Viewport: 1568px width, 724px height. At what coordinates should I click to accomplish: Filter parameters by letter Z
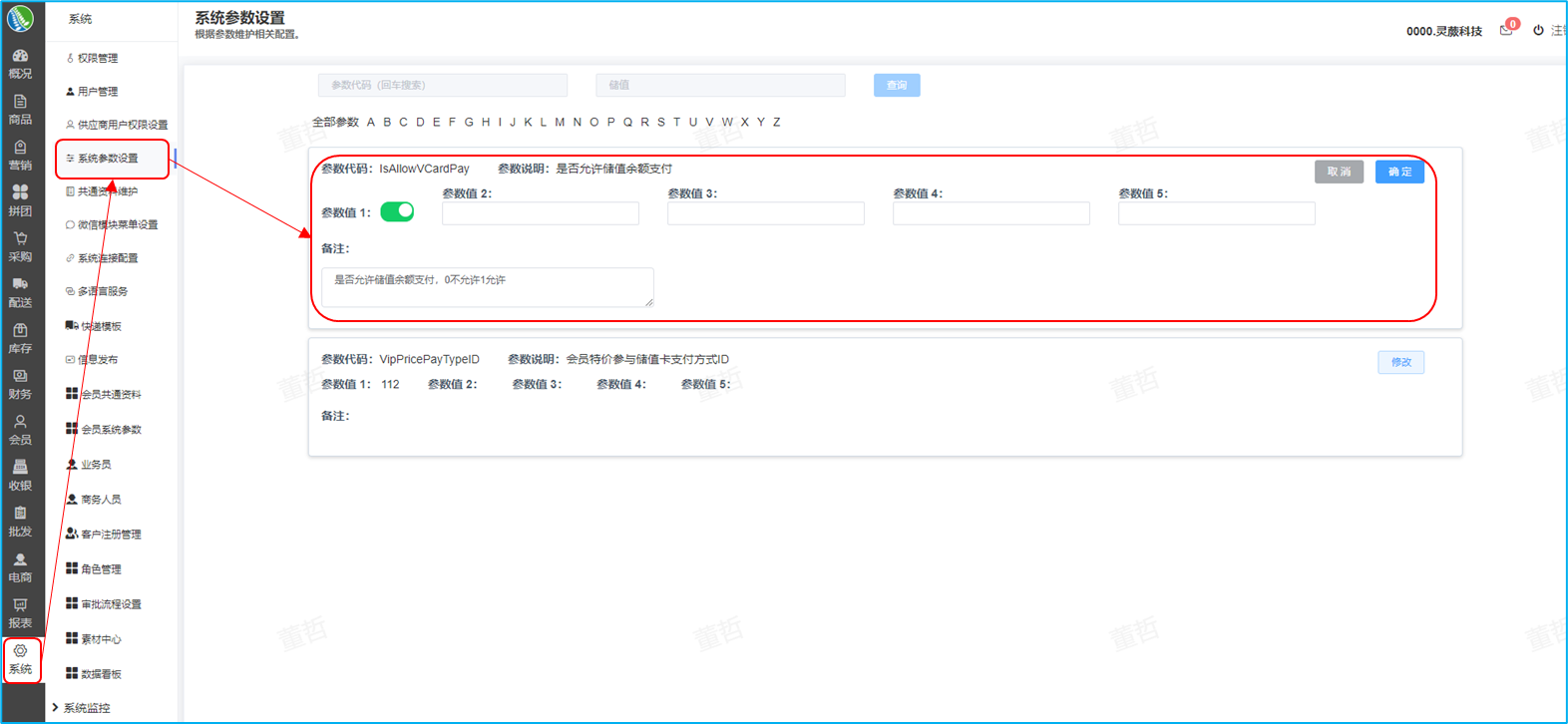(776, 123)
